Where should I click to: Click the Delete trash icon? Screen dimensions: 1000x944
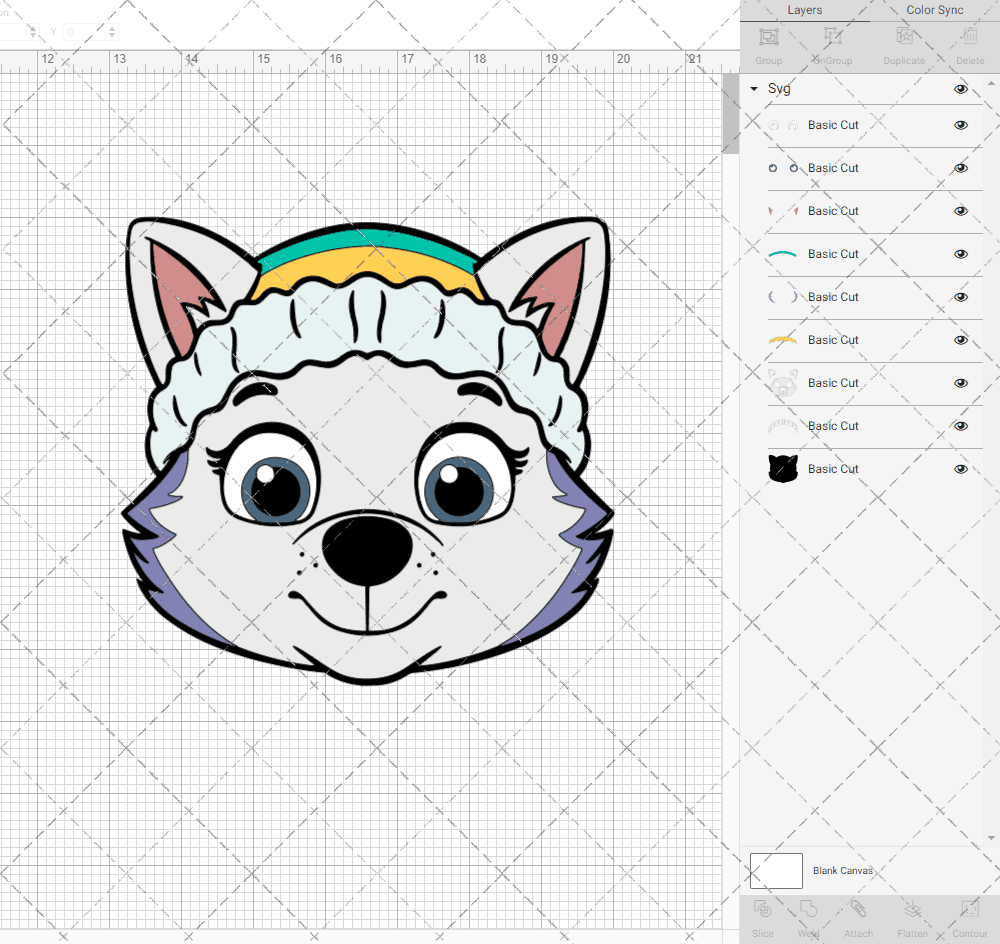[x=970, y=36]
